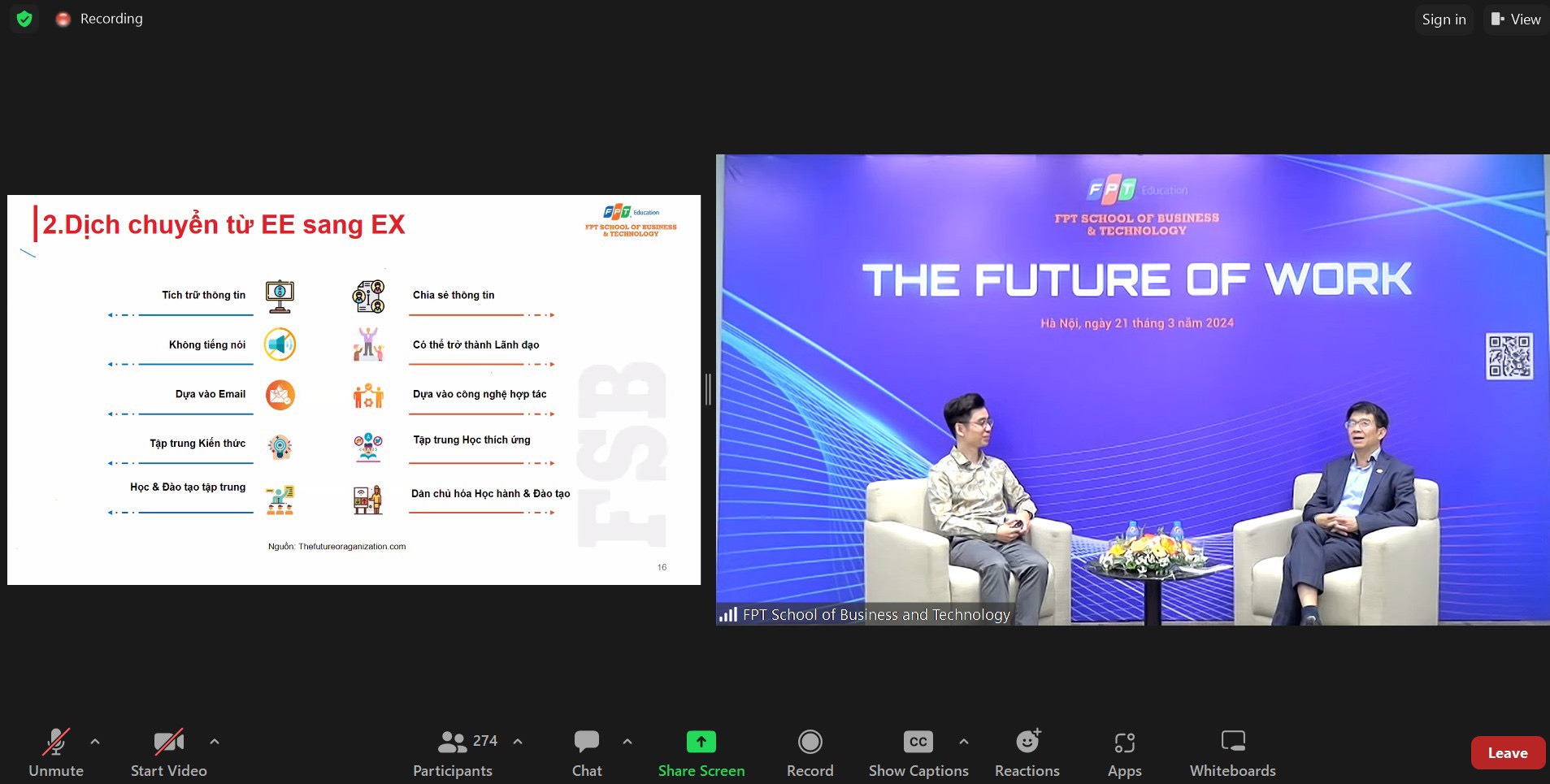This screenshot has width=1550, height=784.
Task: Start recording with the Record button
Action: pos(810,753)
